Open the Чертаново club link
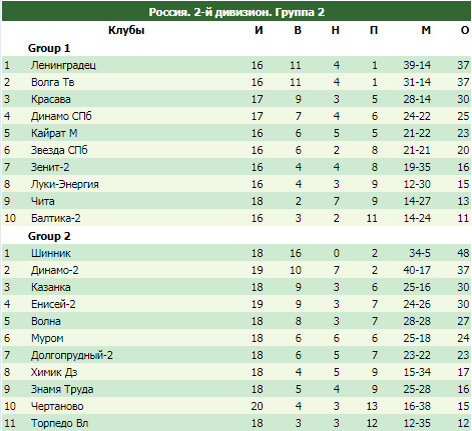This screenshot has width=472, height=431. (x=57, y=406)
